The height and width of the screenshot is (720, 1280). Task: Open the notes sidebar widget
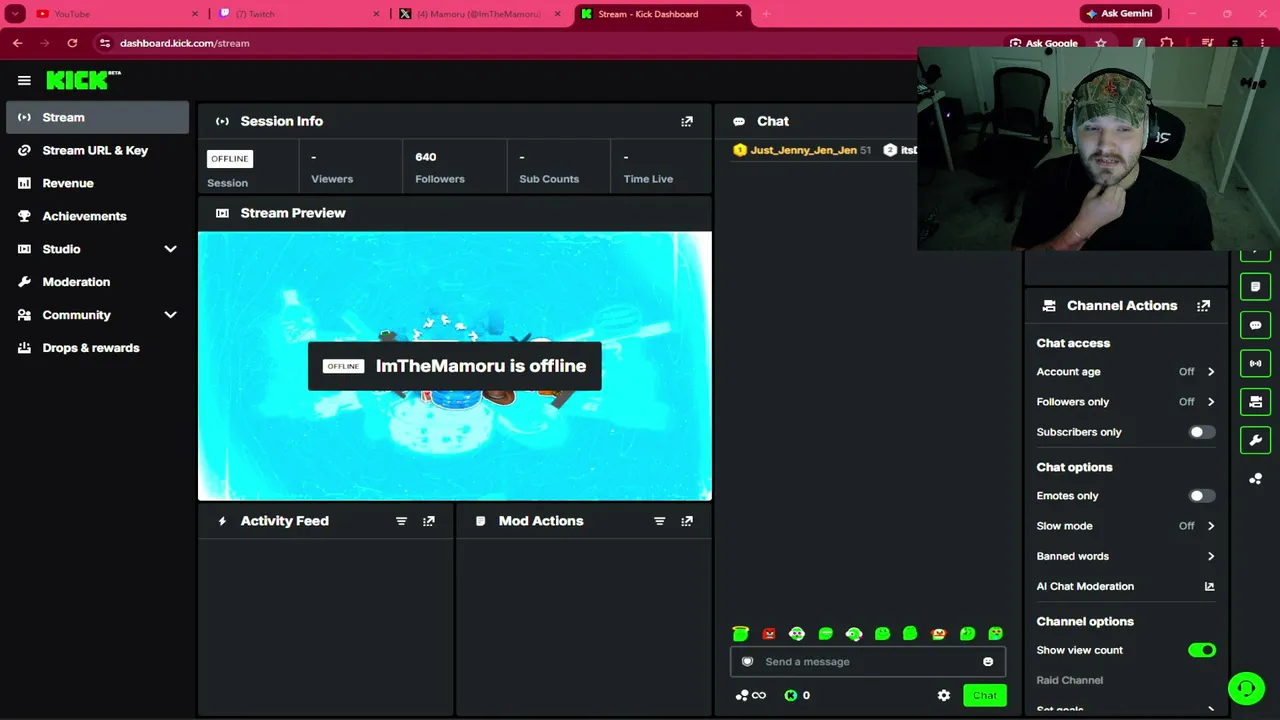pyautogui.click(x=1256, y=287)
